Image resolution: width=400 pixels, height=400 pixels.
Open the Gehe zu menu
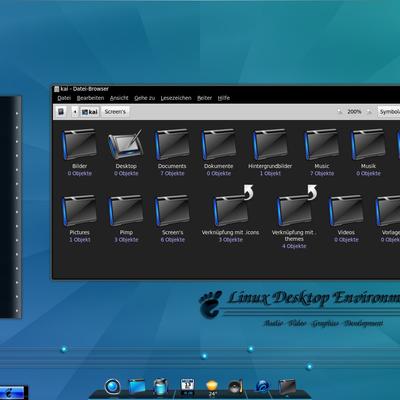(x=145, y=98)
